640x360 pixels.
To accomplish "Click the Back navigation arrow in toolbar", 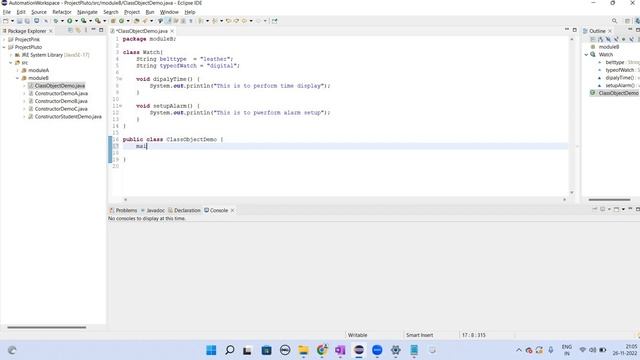I will (244, 21).
